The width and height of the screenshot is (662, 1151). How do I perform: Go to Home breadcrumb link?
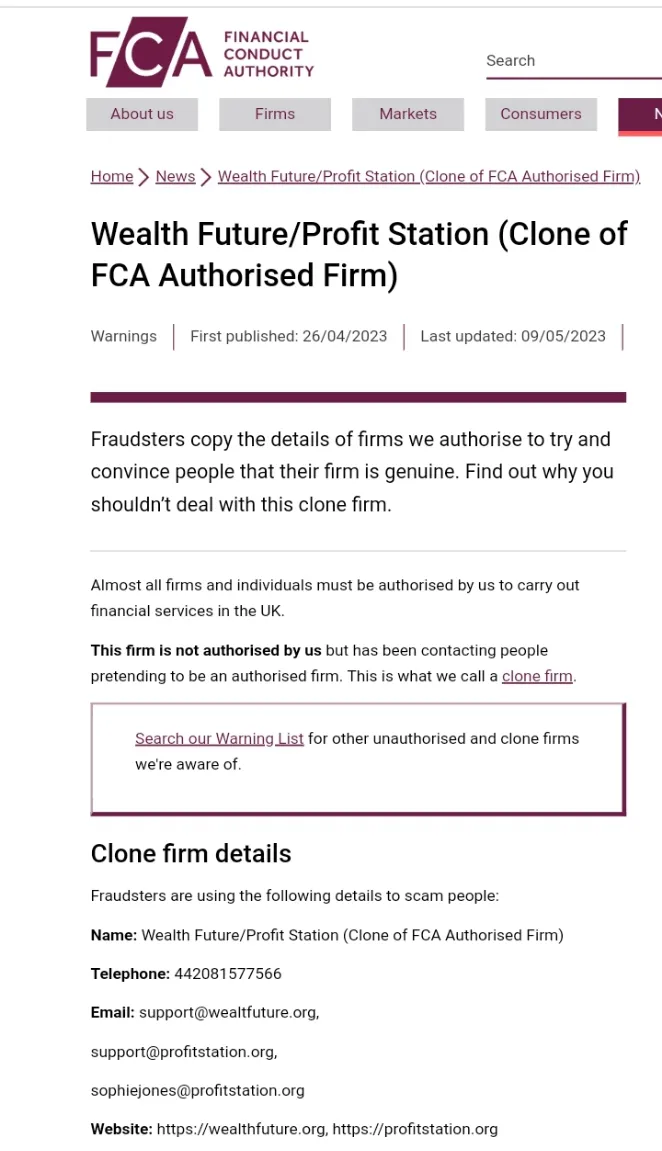click(112, 176)
